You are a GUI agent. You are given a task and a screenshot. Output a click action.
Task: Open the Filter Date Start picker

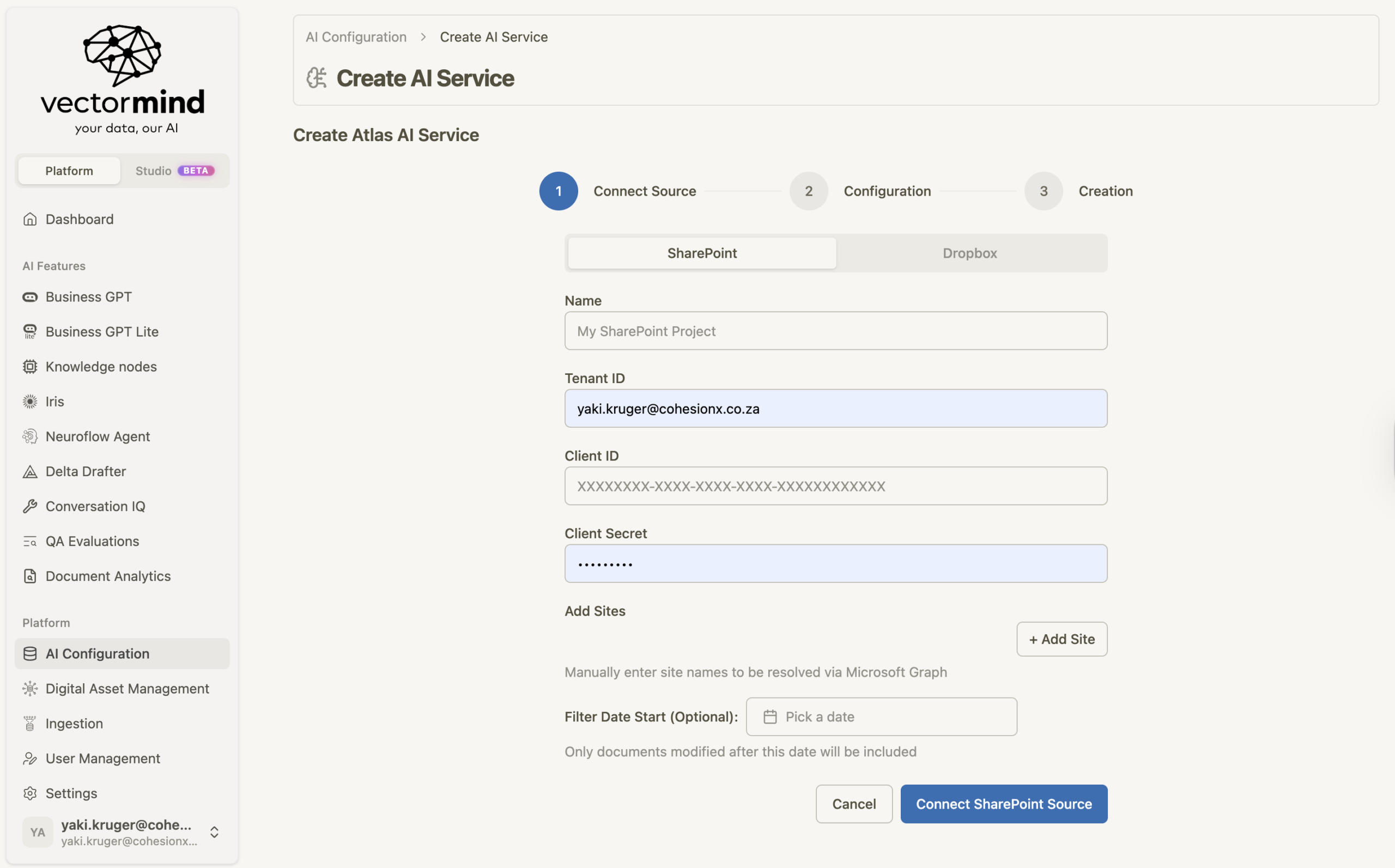tap(881, 717)
